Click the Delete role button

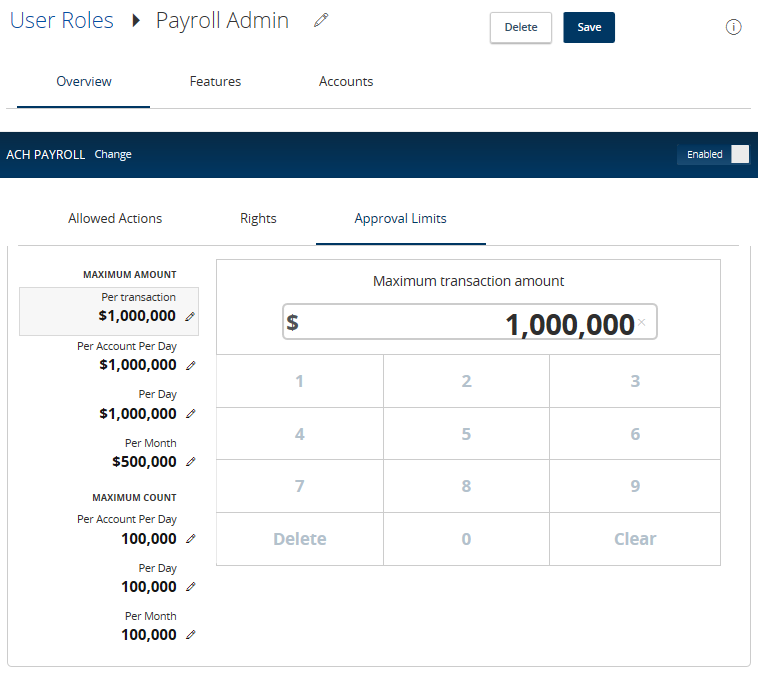521,28
